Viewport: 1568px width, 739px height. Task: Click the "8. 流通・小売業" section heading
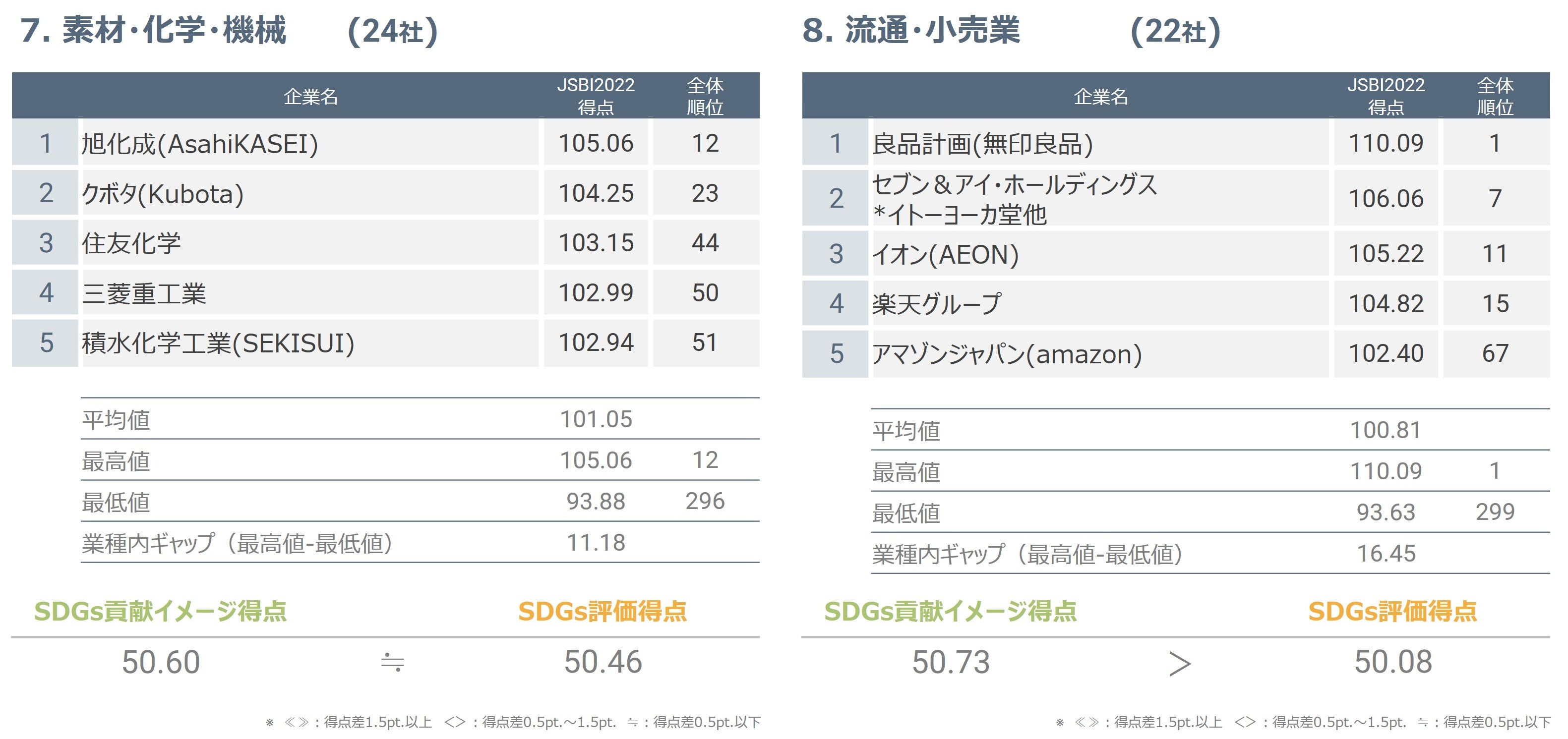pyautogui.click(x=910, y=30)
